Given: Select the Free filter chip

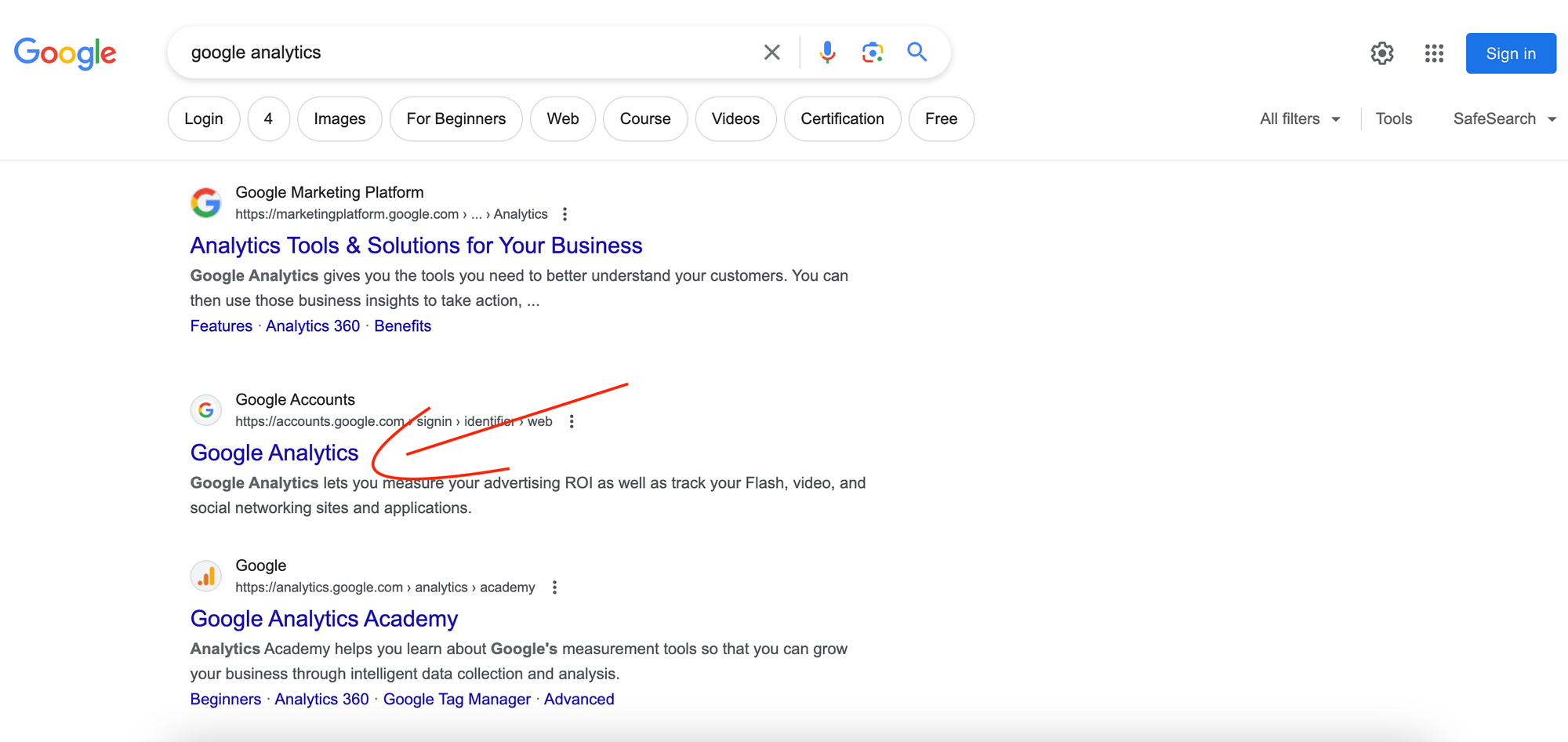Looking at the screenshot, I should pos(941,119).
